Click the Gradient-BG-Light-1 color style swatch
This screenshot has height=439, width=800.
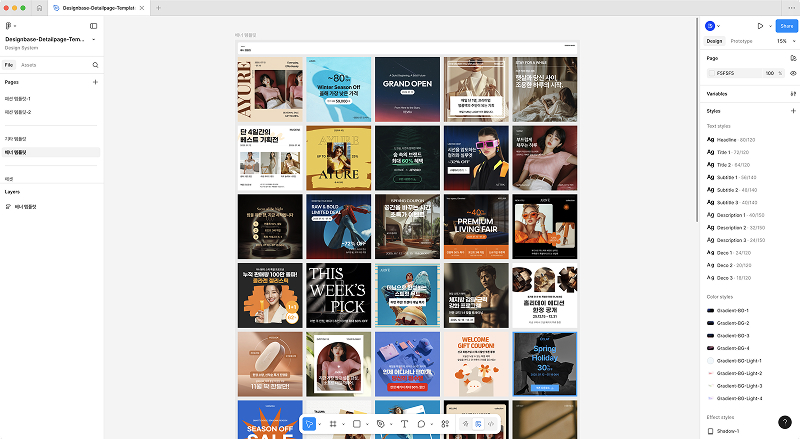[x=710, y=360]
